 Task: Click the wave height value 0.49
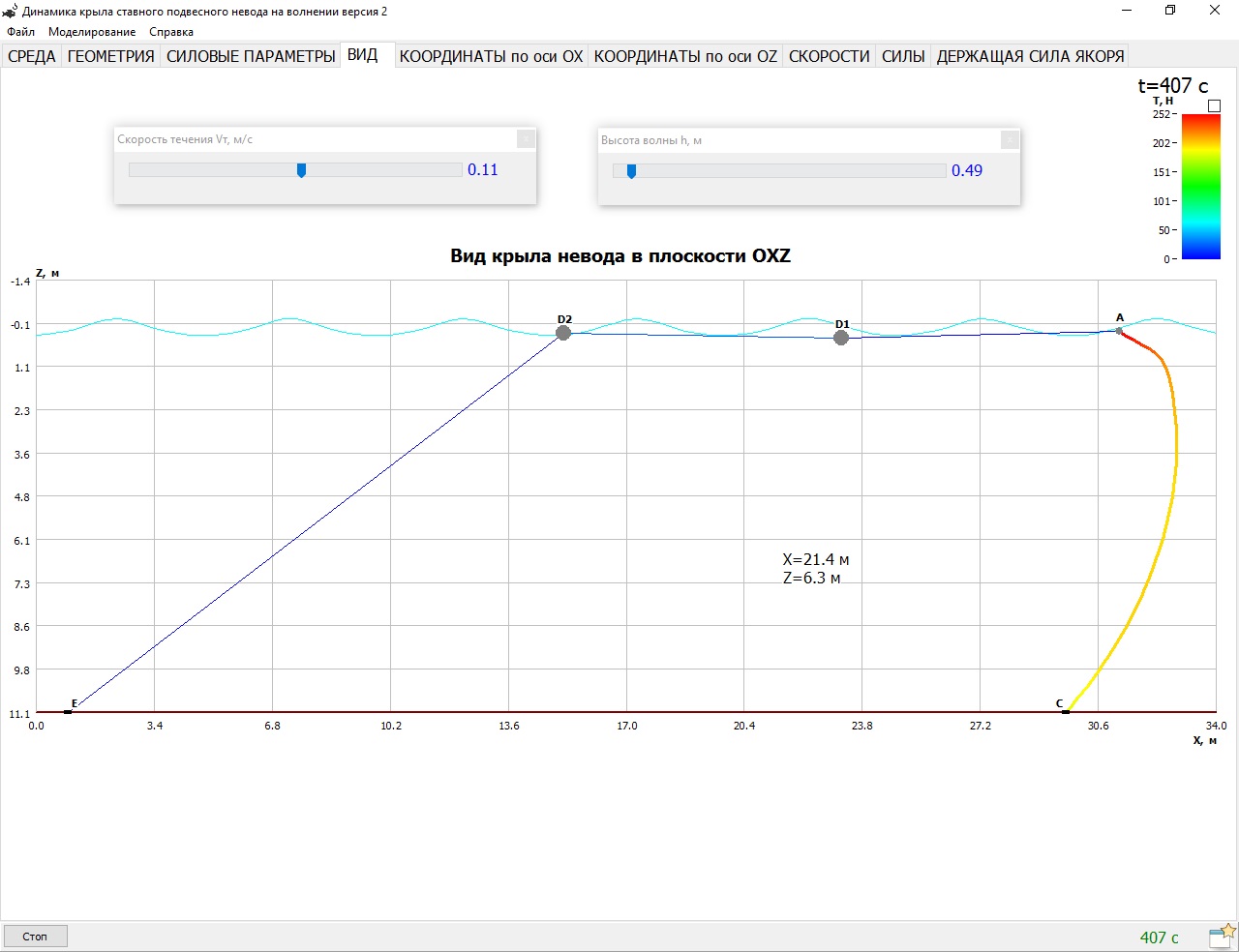point(967,170)
